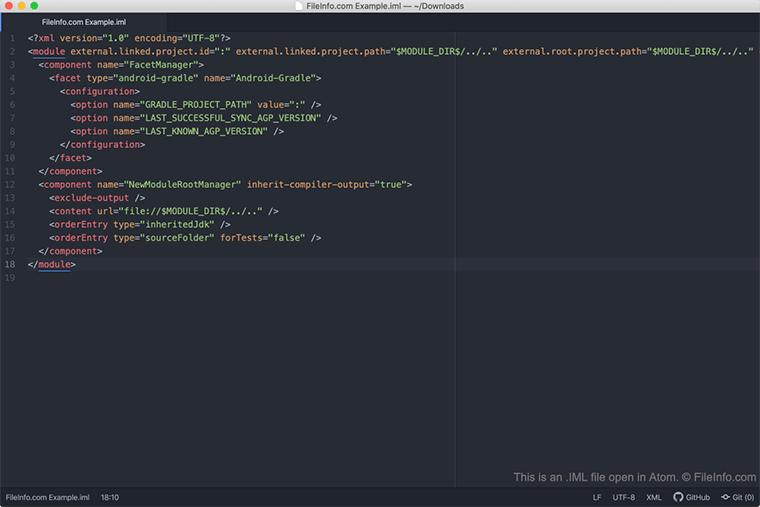Click line number 19 in the gutter
The image size is (760, 507).
coord(9,277)
